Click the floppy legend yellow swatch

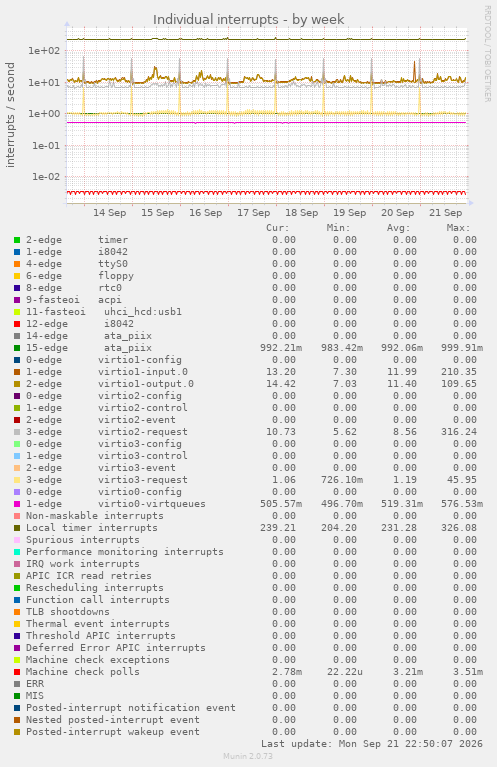tap(17, 276)
